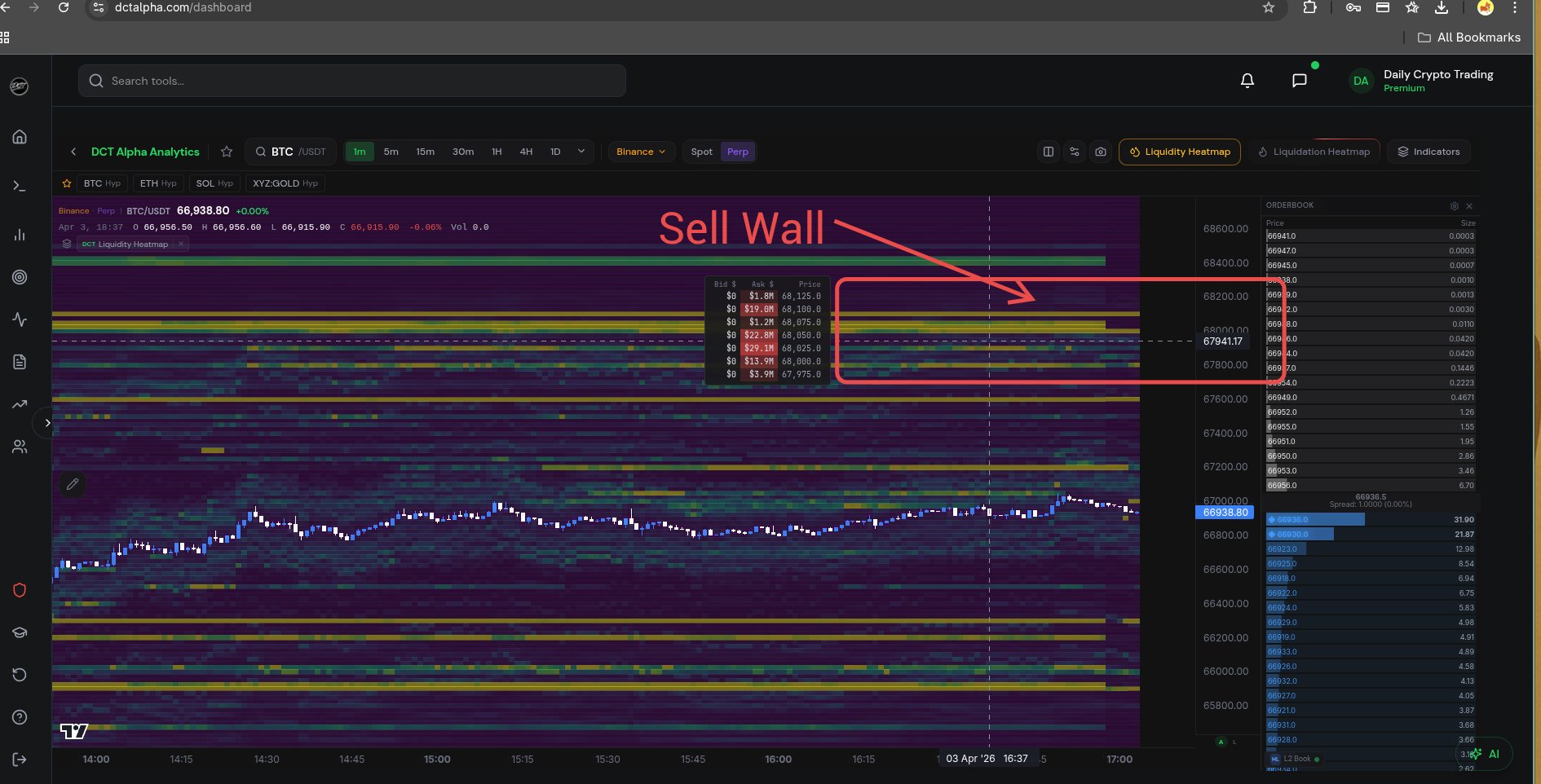The height and width of the screenshot is (784, 1541).
Task: Select the pencil drawing tool
Action: pyautogui.click(x=73, y=484)
